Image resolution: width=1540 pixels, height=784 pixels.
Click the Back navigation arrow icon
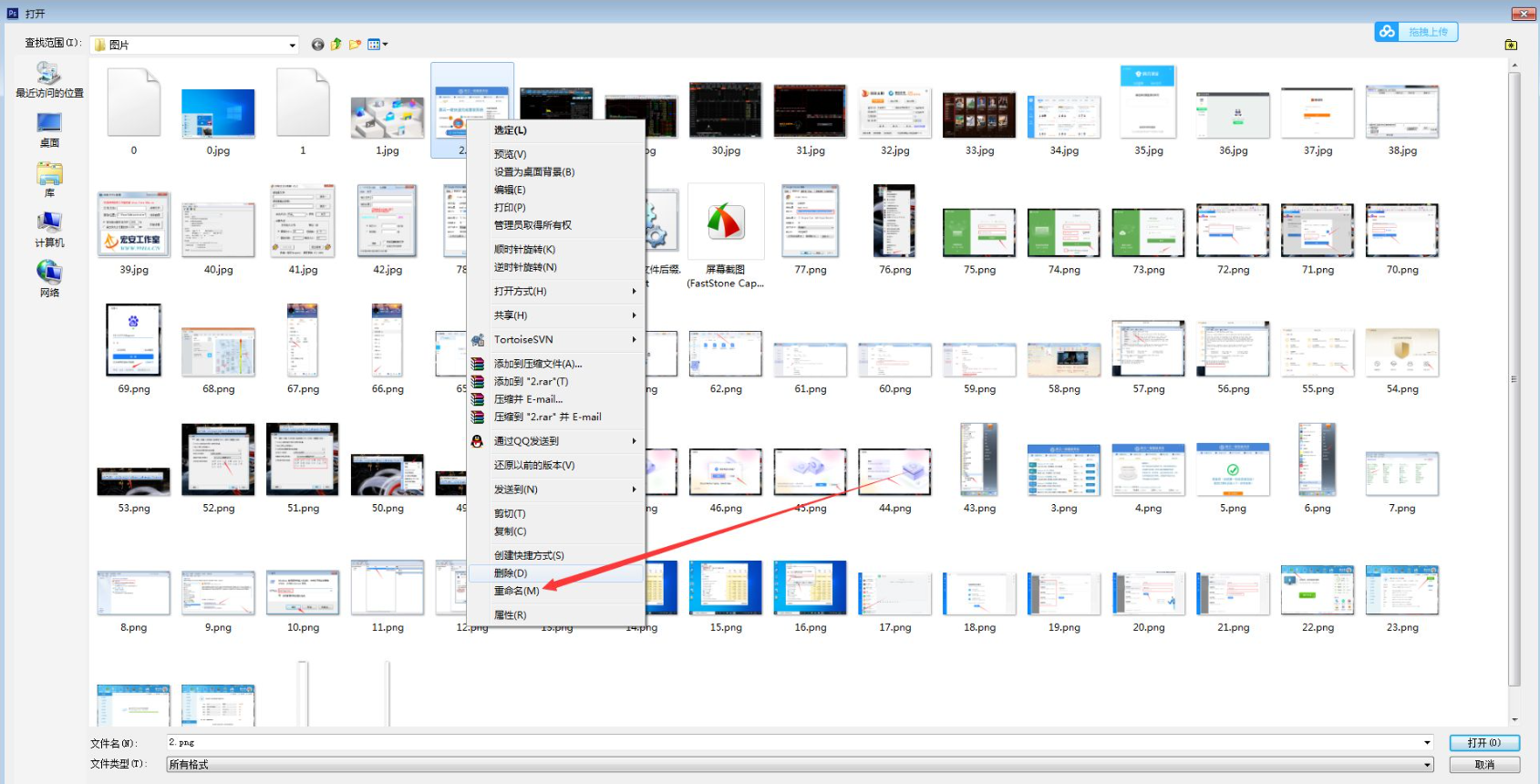coord(317,45)
